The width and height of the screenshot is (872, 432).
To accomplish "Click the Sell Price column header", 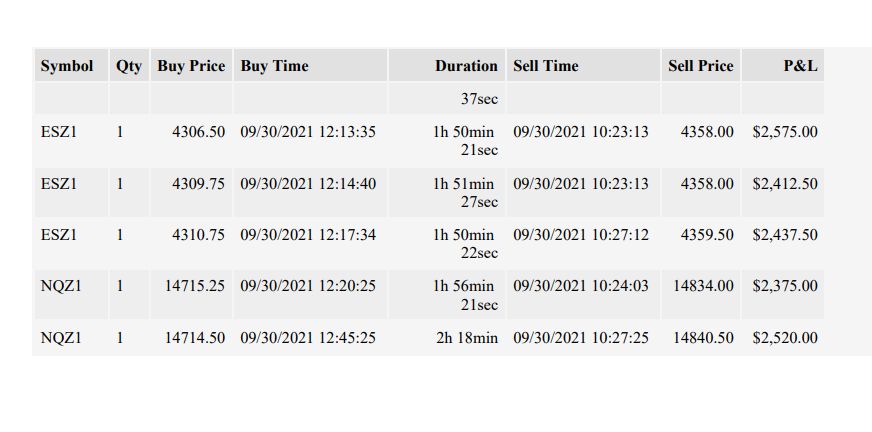I will (x=701, y=66).
